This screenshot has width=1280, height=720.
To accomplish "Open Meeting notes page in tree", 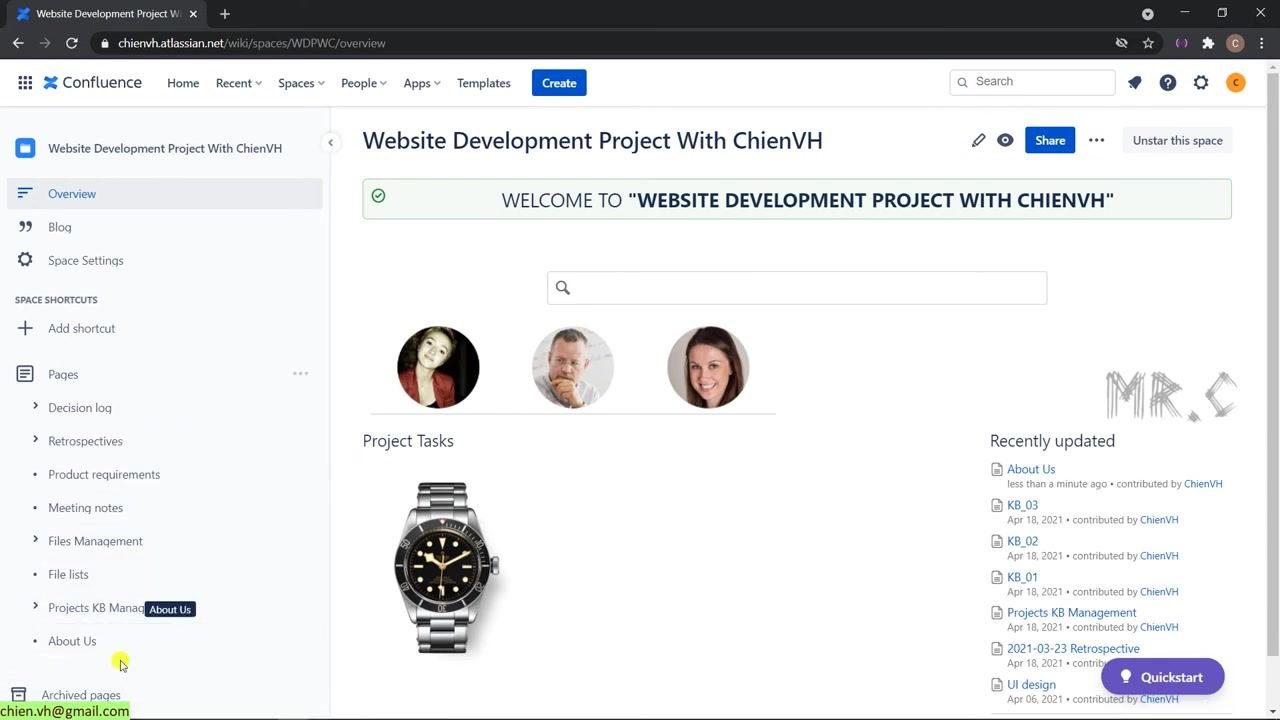I will click(x=85, y=507).
